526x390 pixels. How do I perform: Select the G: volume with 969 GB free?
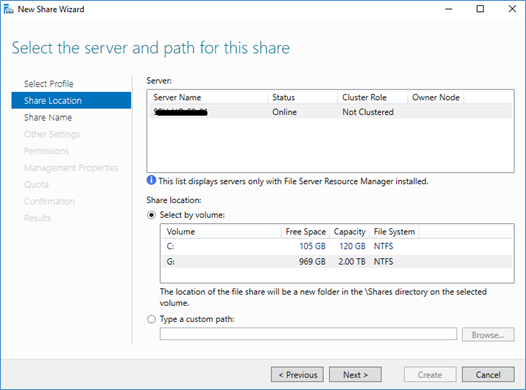337,262
